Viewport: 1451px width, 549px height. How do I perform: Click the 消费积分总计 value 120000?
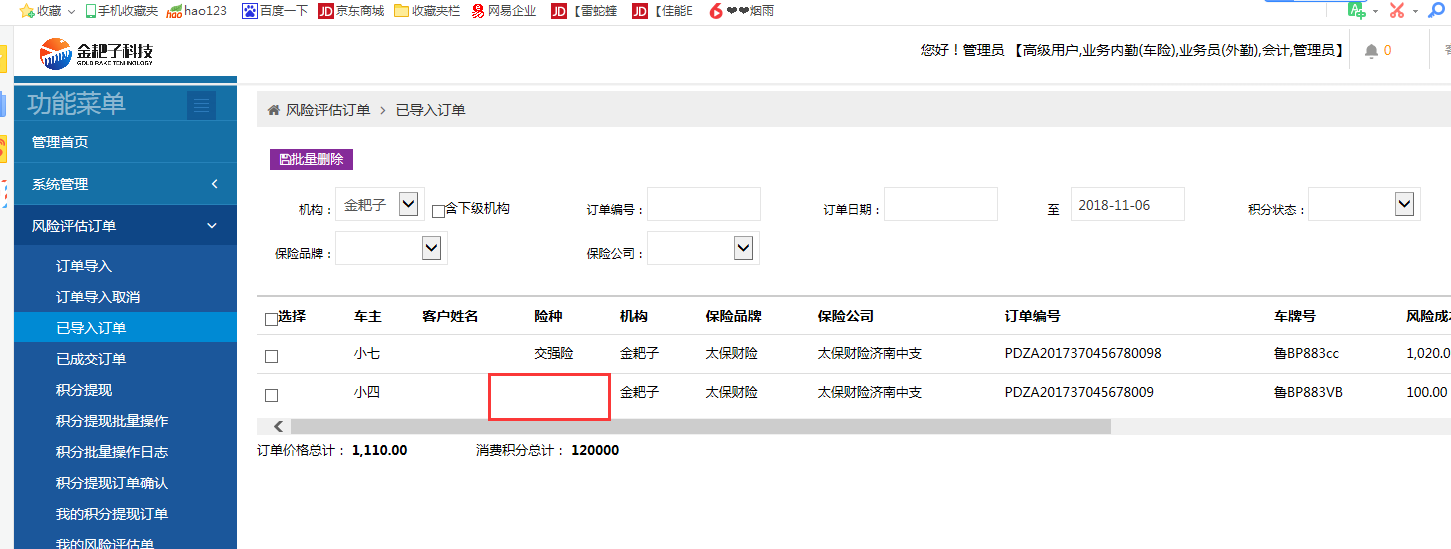pos(595,451)
